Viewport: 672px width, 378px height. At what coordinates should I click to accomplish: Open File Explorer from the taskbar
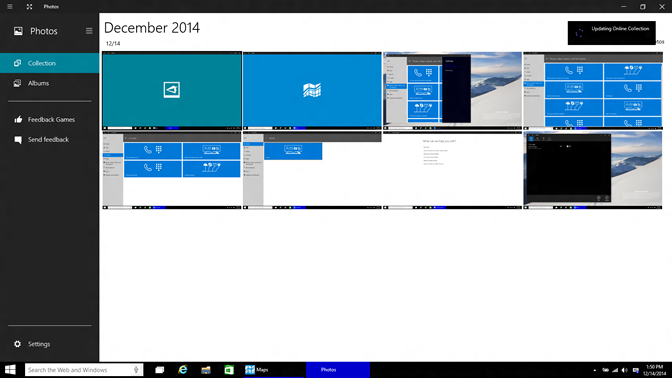[206, 370]
